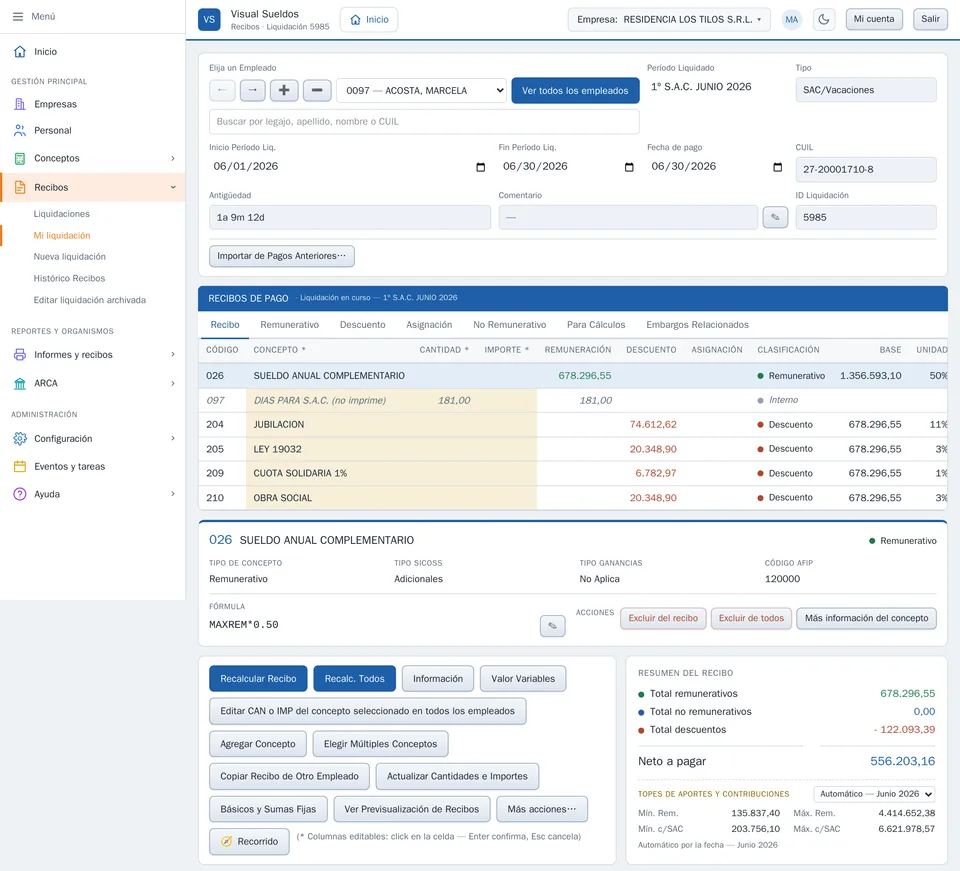Click the Agregar Concepto button
Viewport: 960px width, 871px height.
(258, 744)
